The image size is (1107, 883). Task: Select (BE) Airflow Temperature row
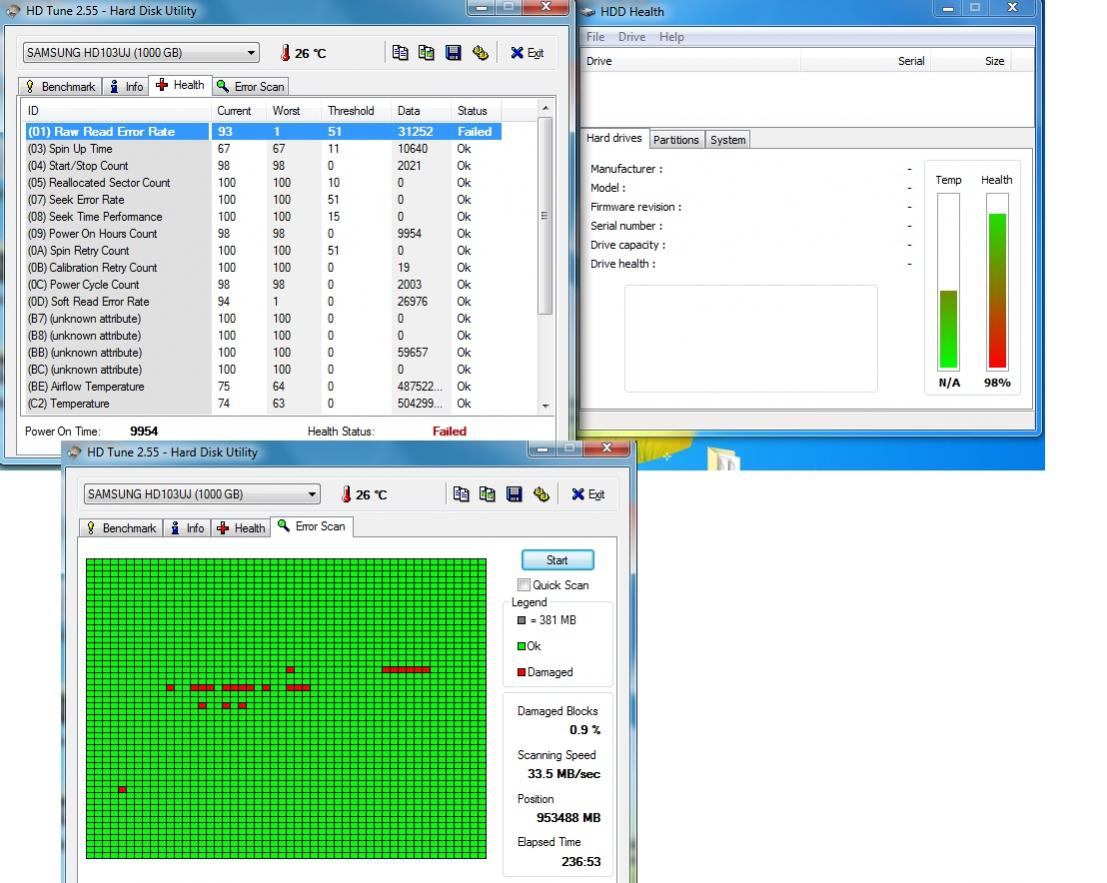pos(263,387)
